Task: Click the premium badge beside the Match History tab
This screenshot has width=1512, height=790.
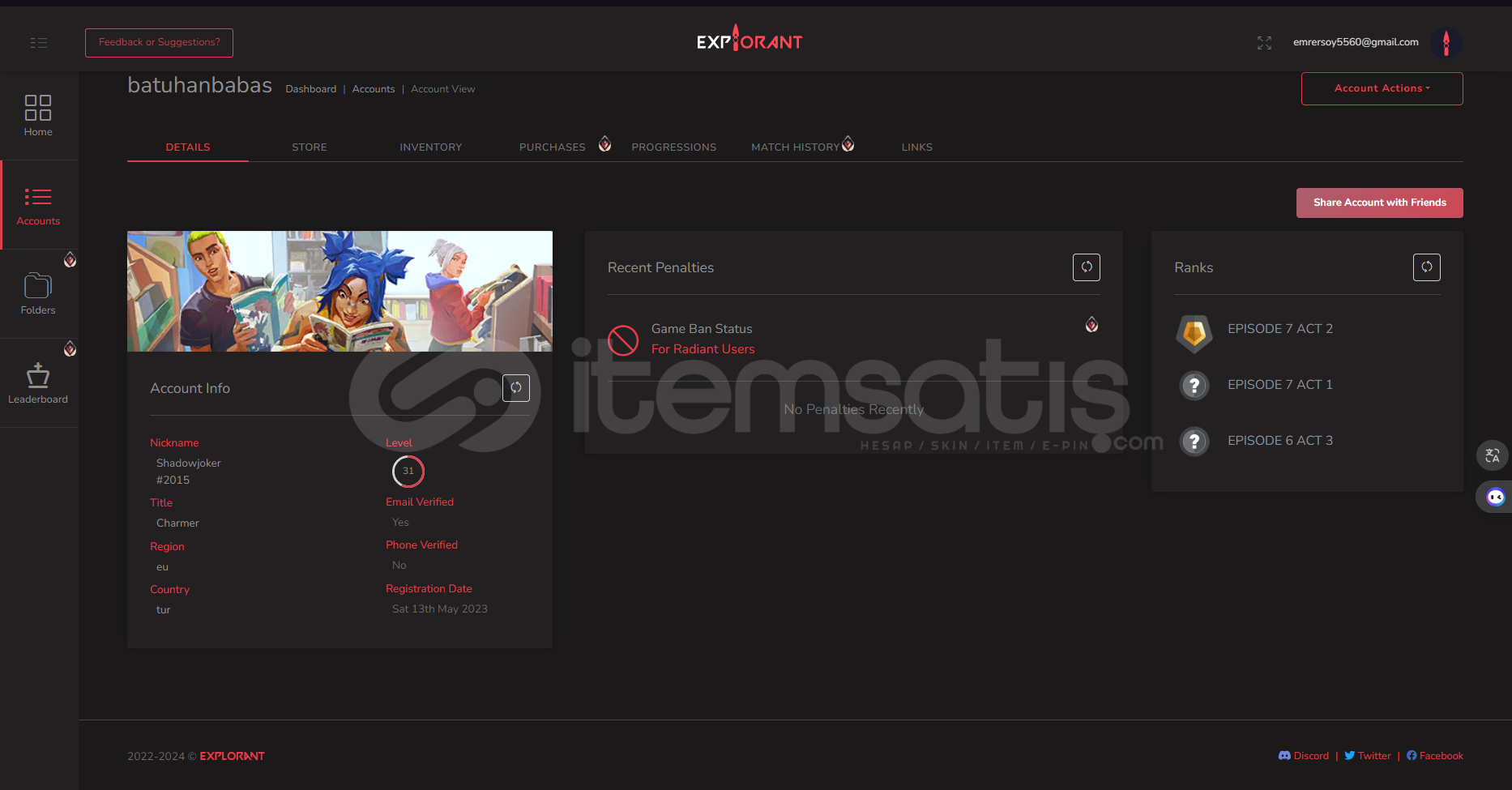Action: 848,144
